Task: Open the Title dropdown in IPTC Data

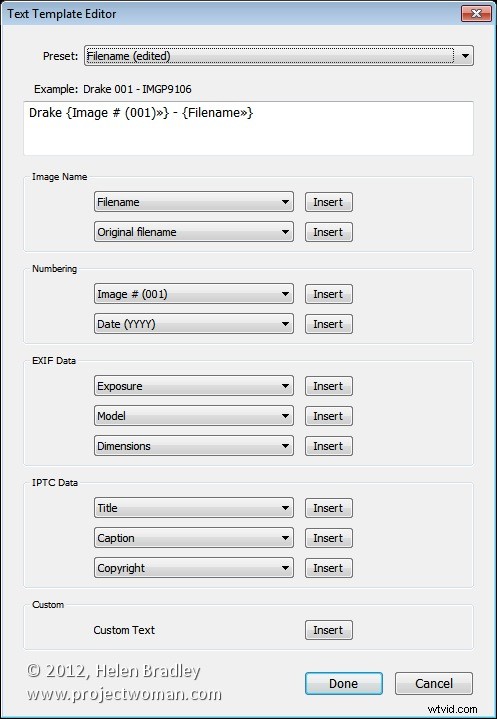Action: pyautogui.click(x=193, y=508)
